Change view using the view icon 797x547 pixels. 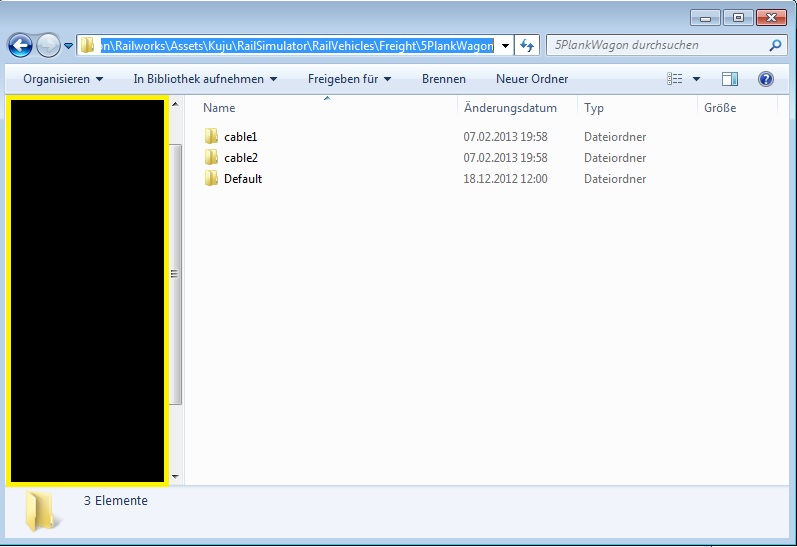point(675,79)
